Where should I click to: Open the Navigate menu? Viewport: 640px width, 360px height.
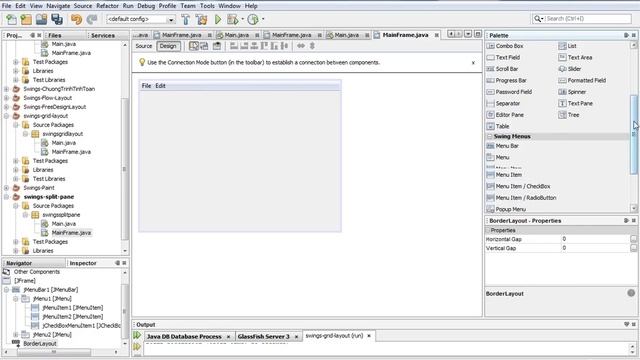pyautogui.click(x=58, y=6)
